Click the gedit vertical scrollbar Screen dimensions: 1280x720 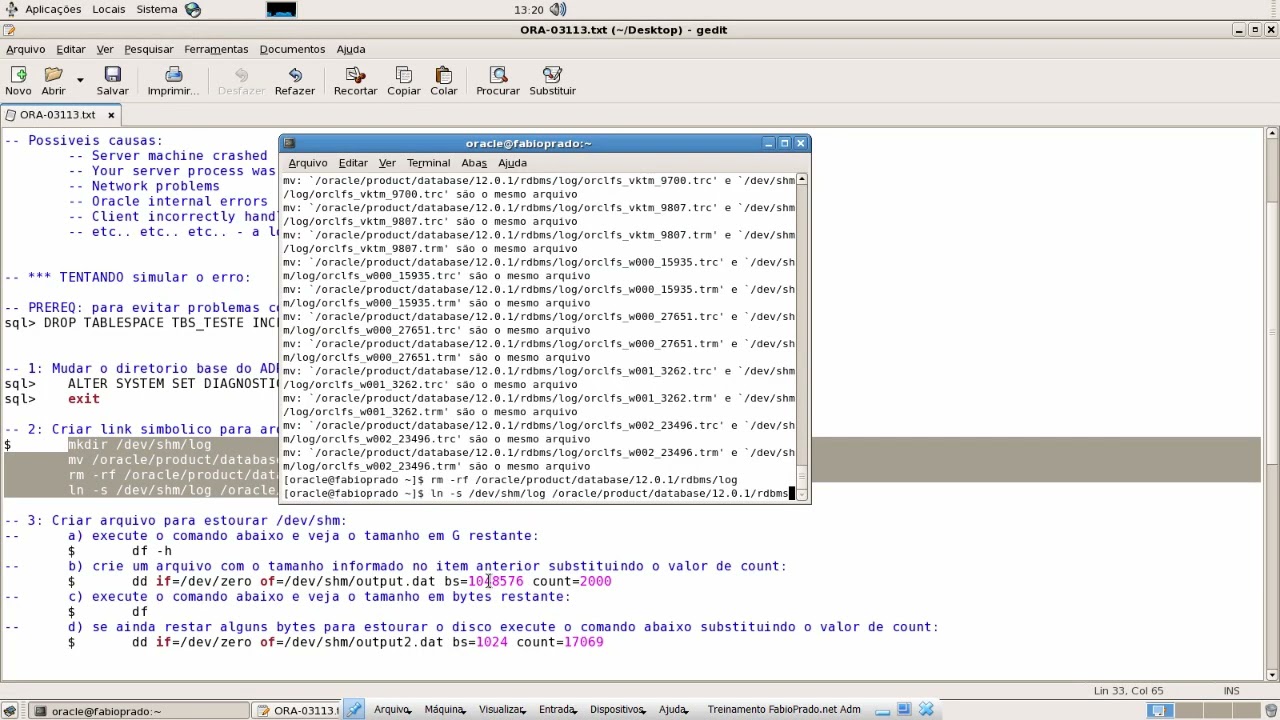pos(1272,404)
